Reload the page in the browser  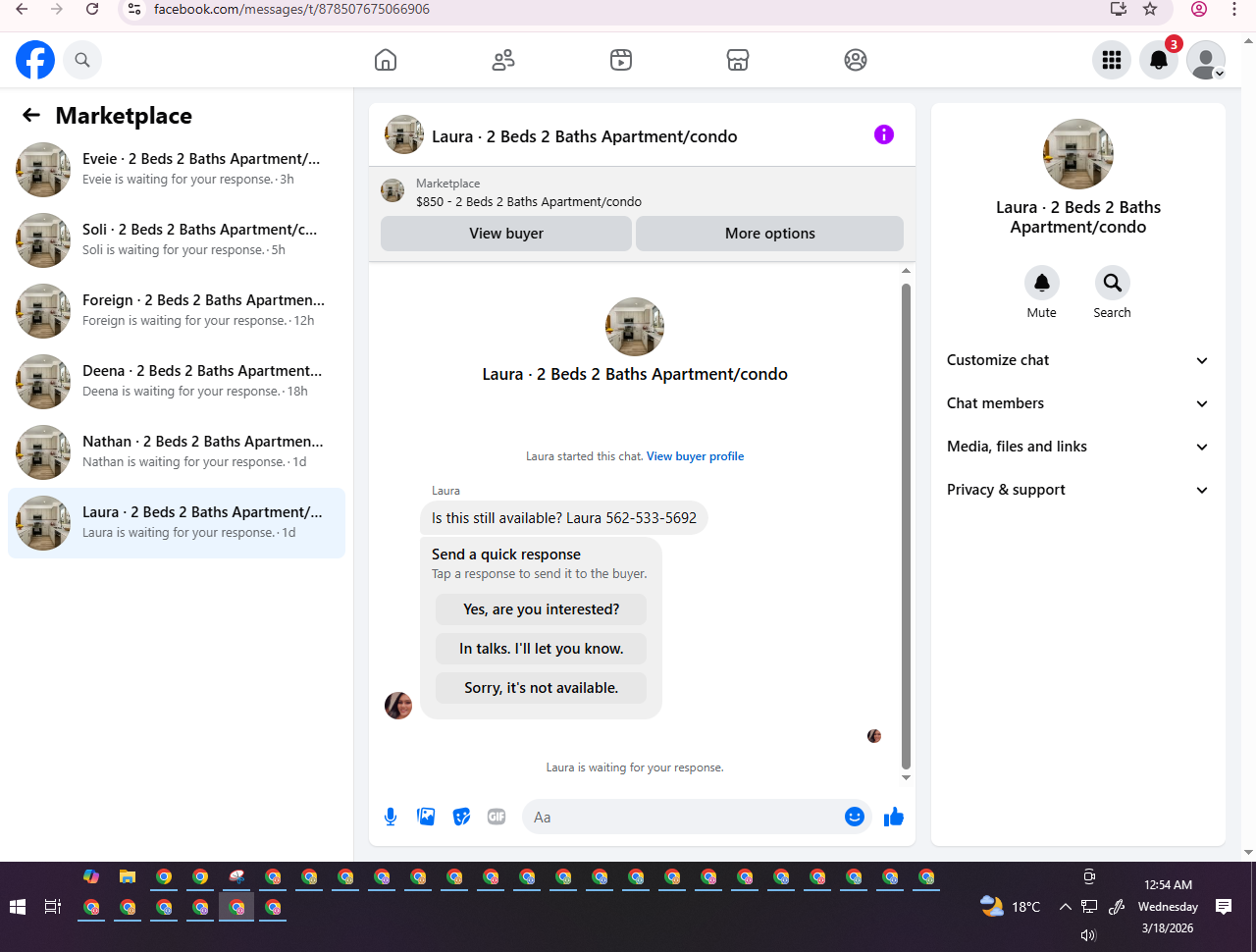click(x=92, y=9)
